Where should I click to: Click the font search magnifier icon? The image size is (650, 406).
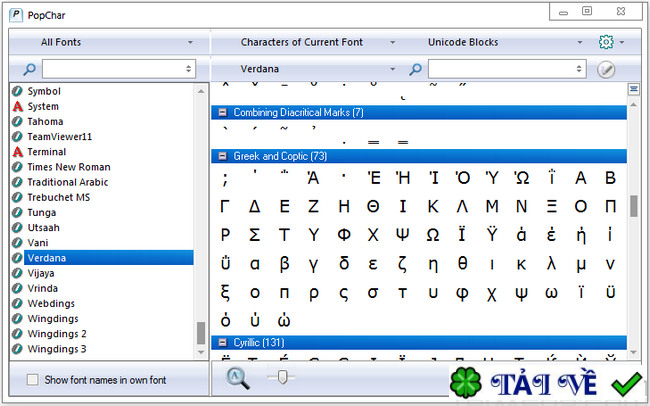pos(29,69)
